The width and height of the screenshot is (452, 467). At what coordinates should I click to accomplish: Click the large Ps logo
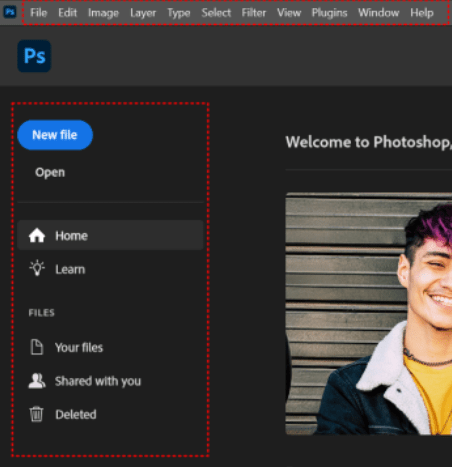click(x=34, y=56)
